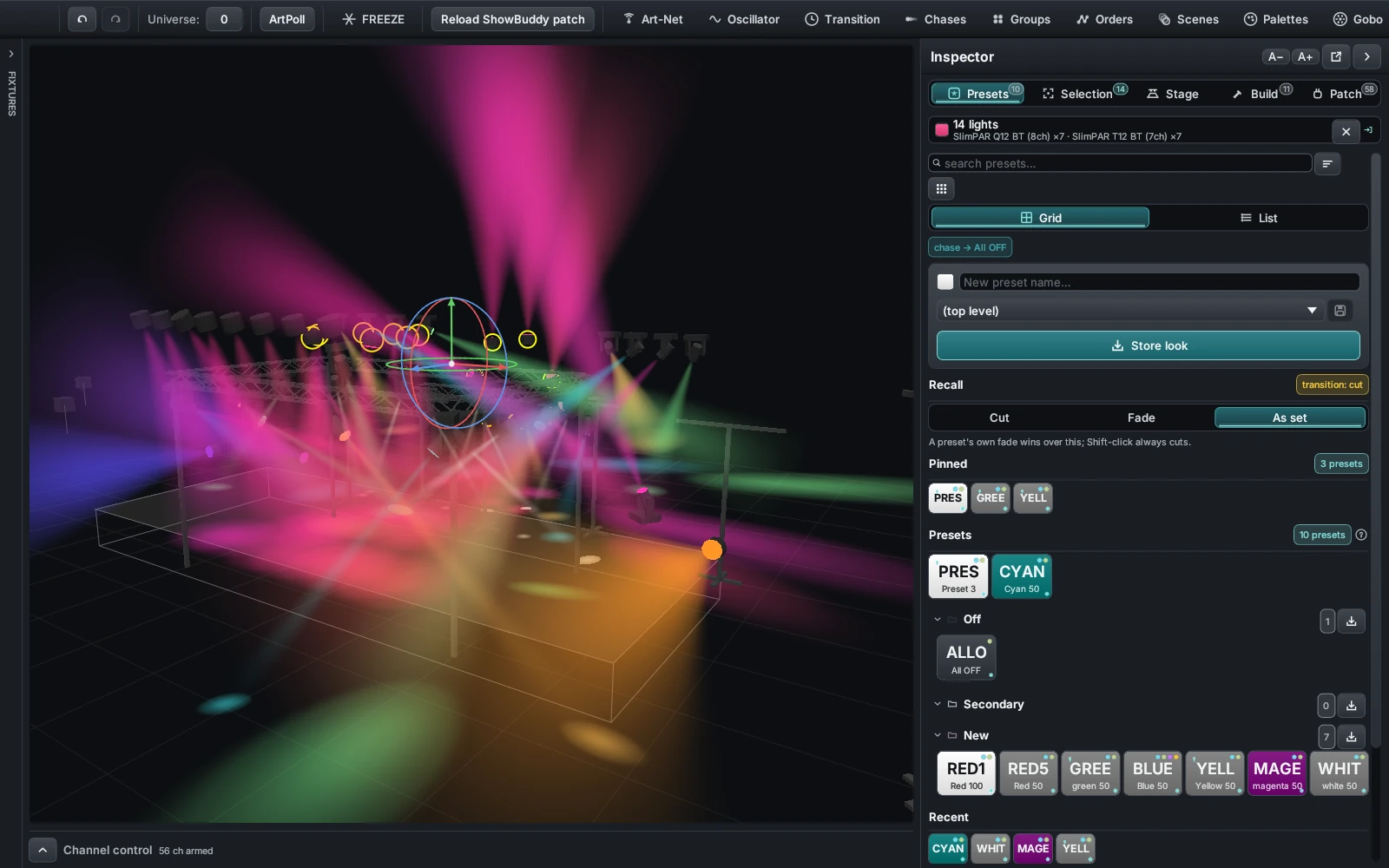The width and height of the screenshot is (1389, 868).
Task: Click the save icon beside the top level dropdown
Action: pyautogui.click(x=1340, y=311)
